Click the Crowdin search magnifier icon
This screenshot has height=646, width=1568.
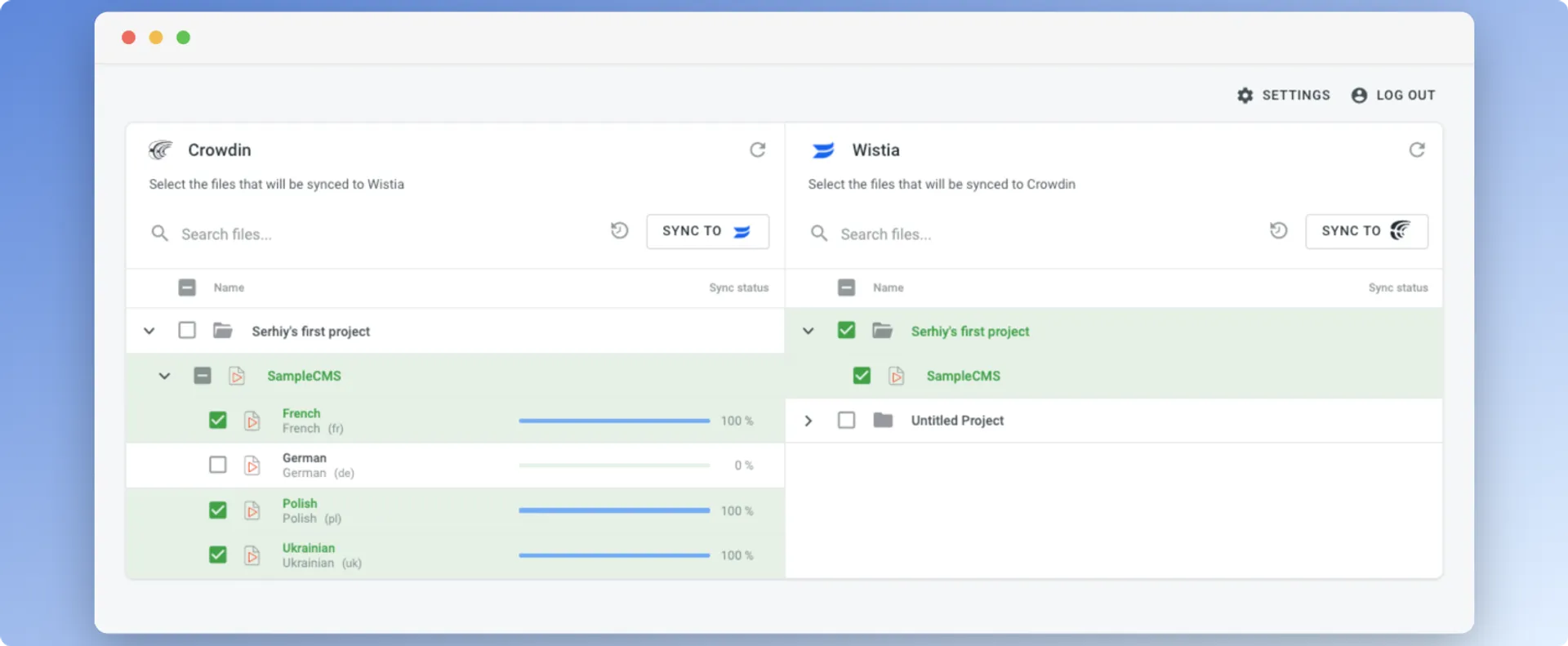tap(160, 234)
